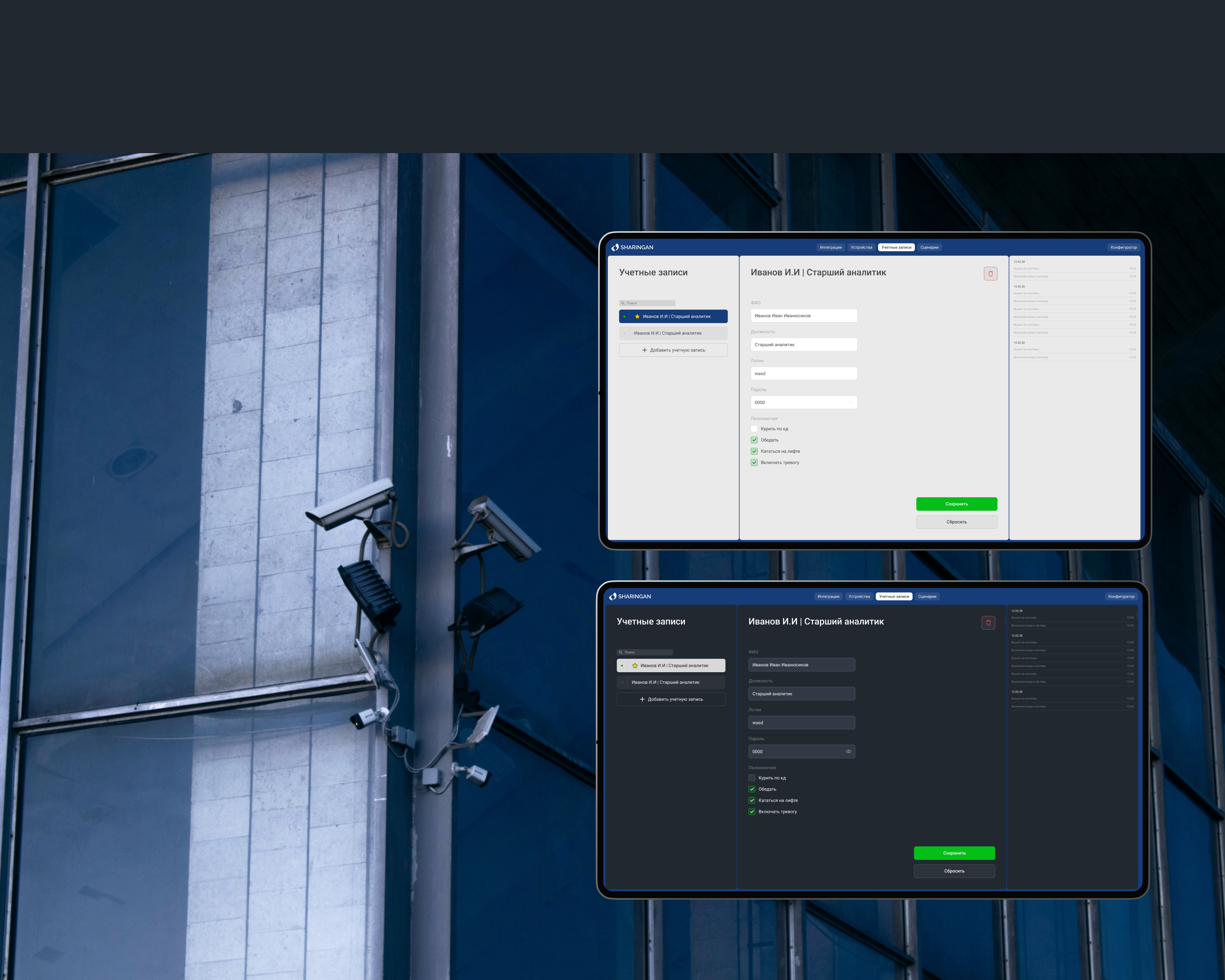Click the Логин field 'wasd' in light-theme mockup

(x=804, y=373)
